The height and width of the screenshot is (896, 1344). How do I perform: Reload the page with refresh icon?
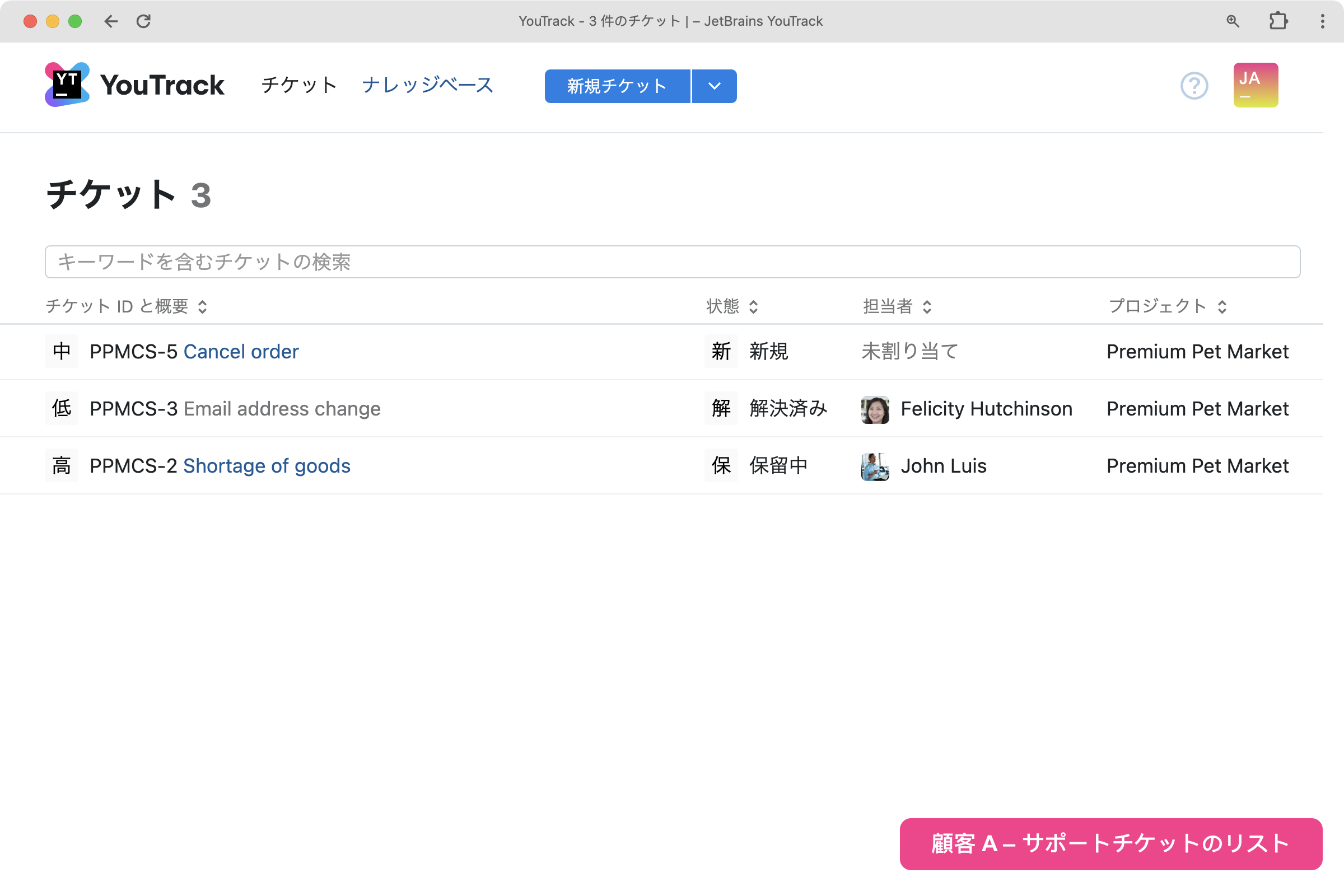click(x=143, y=21)
